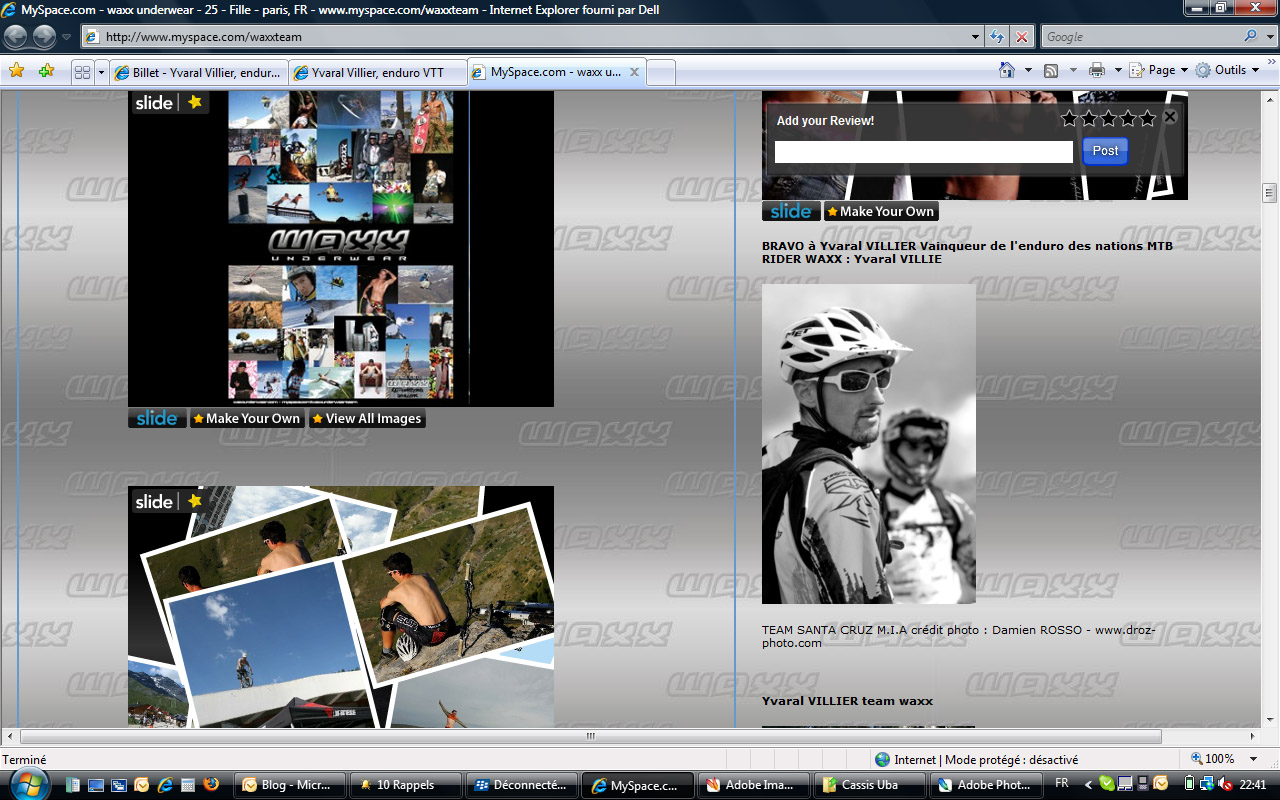This screenshot has width=1280, height=800.
Task: Switch to Yvaral Villier, enduro VTT tab
Action: (x=377, y=73)
